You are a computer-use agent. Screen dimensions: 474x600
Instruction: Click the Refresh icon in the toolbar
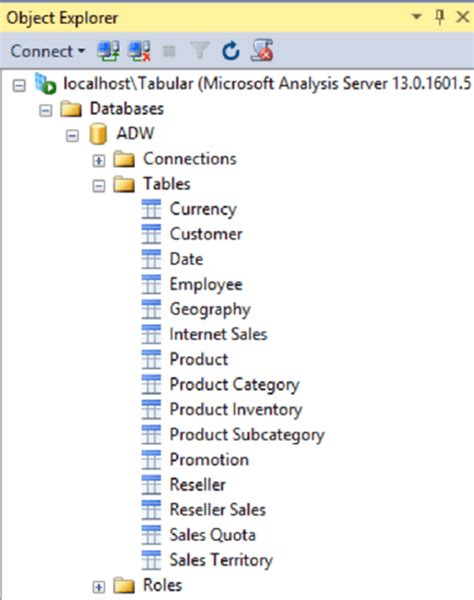[231, 51]
